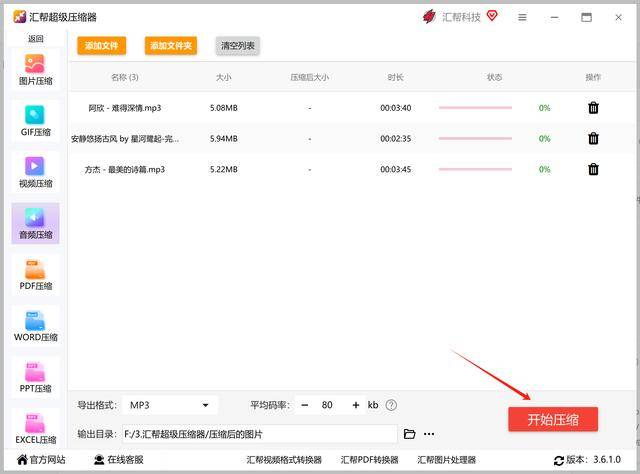Open the 汇帮视频格式转换器 link

click(x=284, y=460)
